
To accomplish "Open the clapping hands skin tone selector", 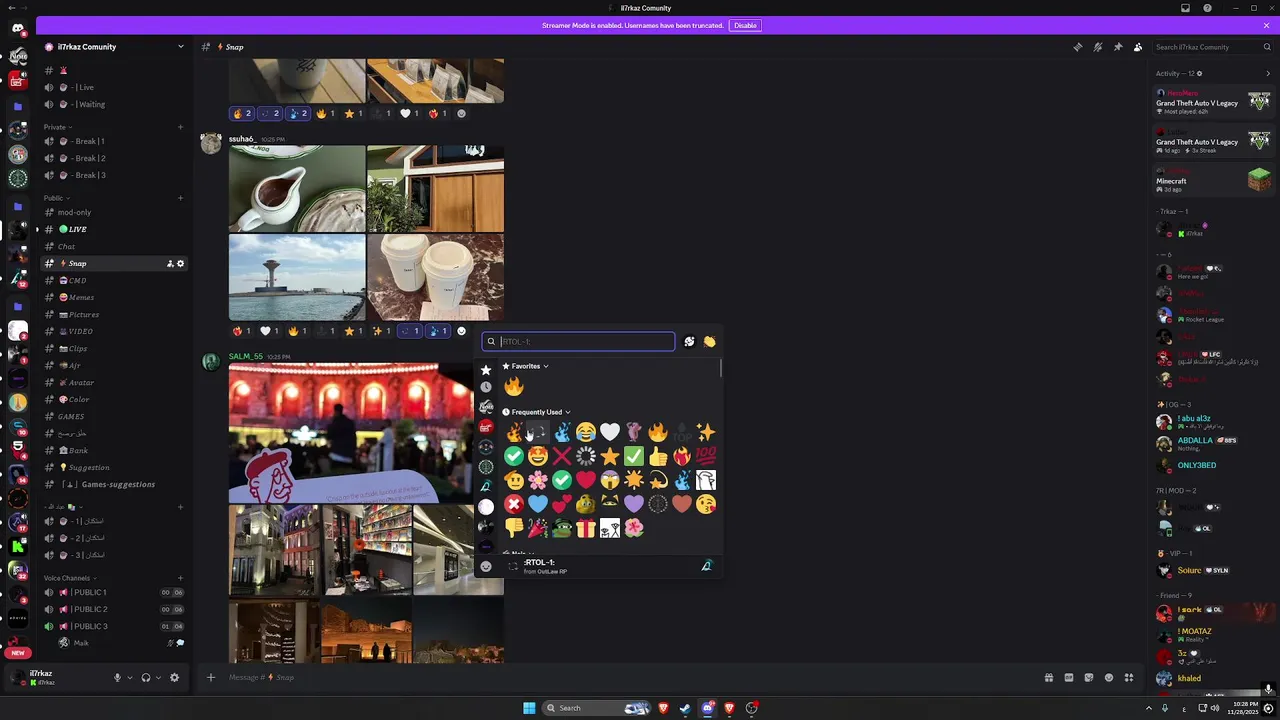I will 709,341.
